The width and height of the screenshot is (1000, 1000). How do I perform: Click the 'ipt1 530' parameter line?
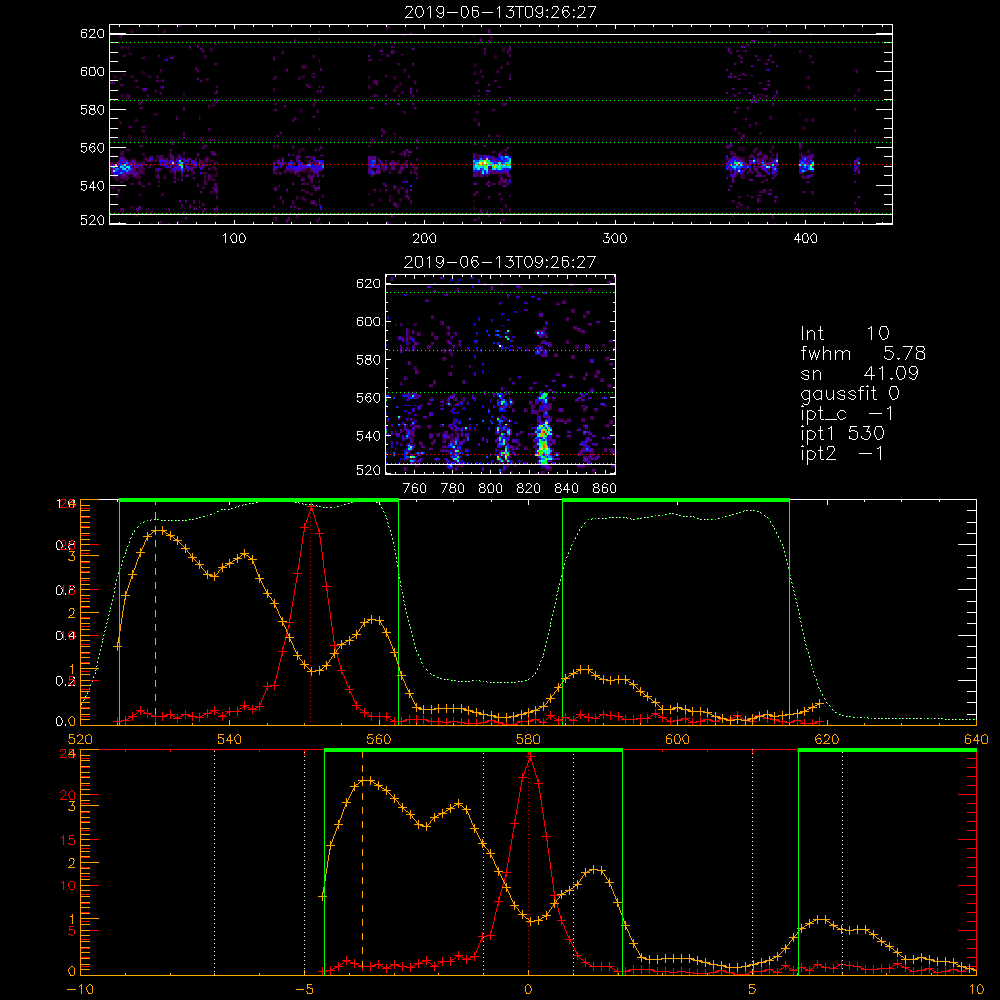point(842,434)
